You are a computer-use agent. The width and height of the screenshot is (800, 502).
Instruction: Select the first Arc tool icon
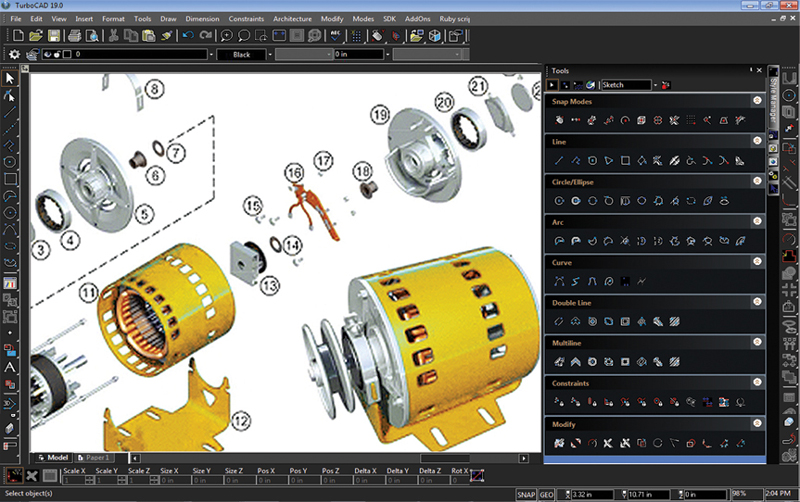[559, 241]
